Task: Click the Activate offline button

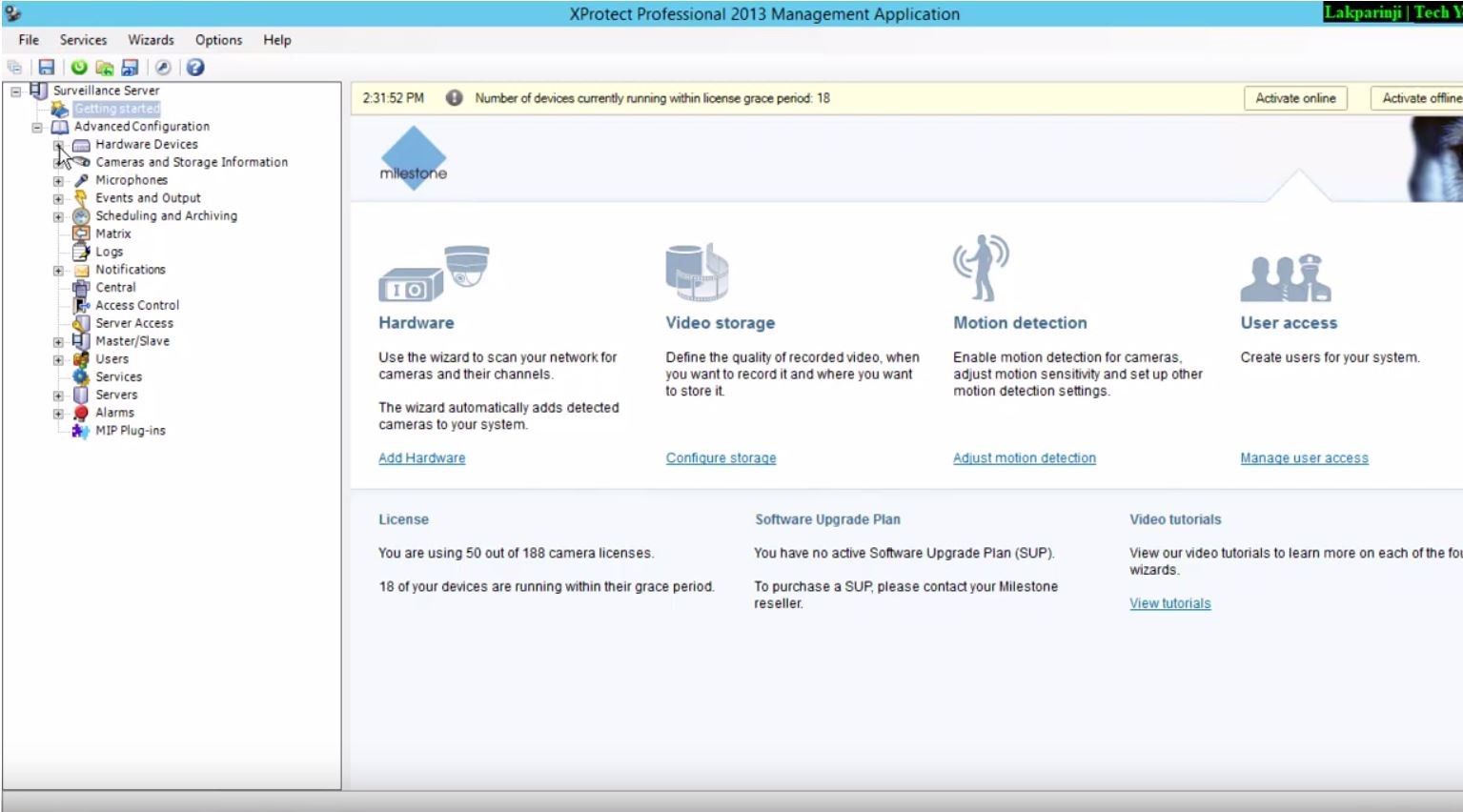Action: 1417,98
